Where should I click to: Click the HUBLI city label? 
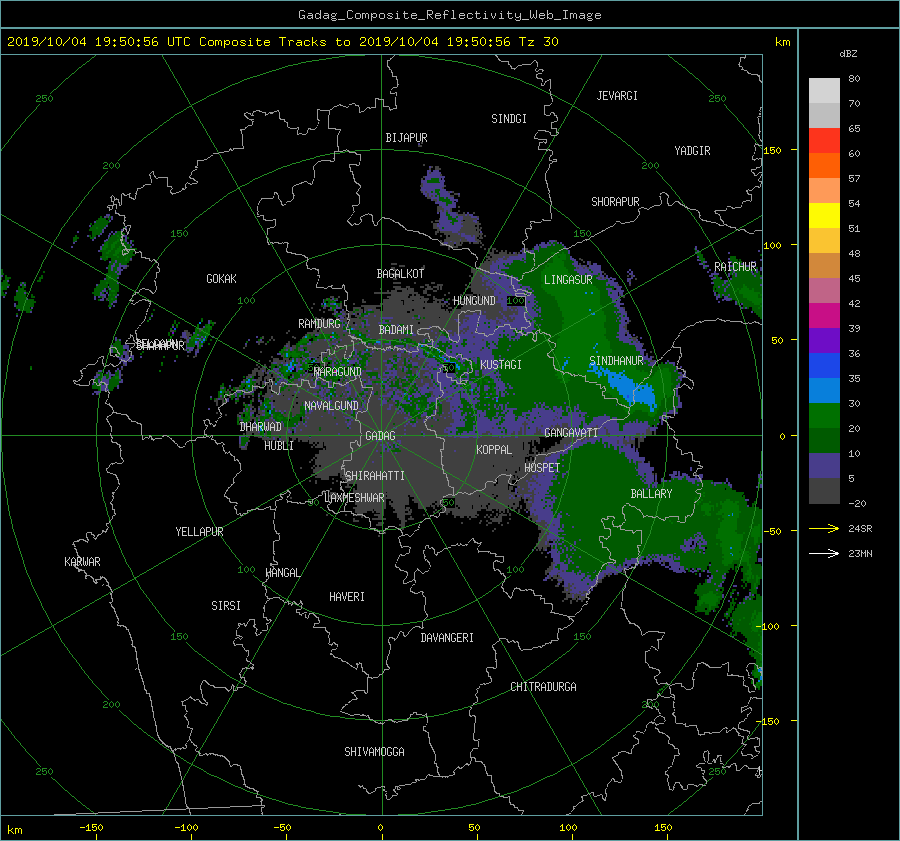click(279, 445)
